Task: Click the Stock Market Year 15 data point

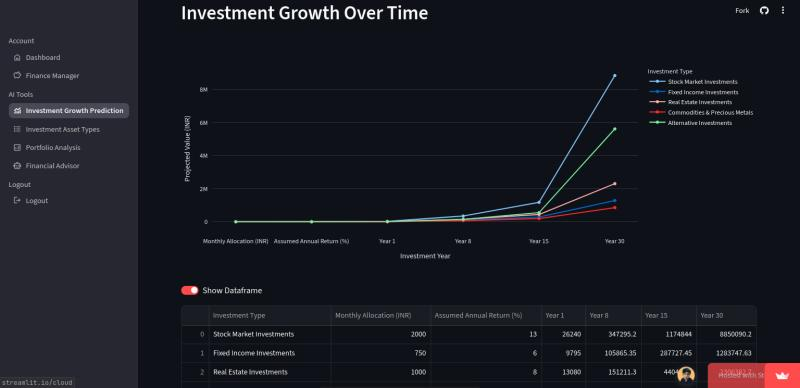Action: click(x=539, y=202)
